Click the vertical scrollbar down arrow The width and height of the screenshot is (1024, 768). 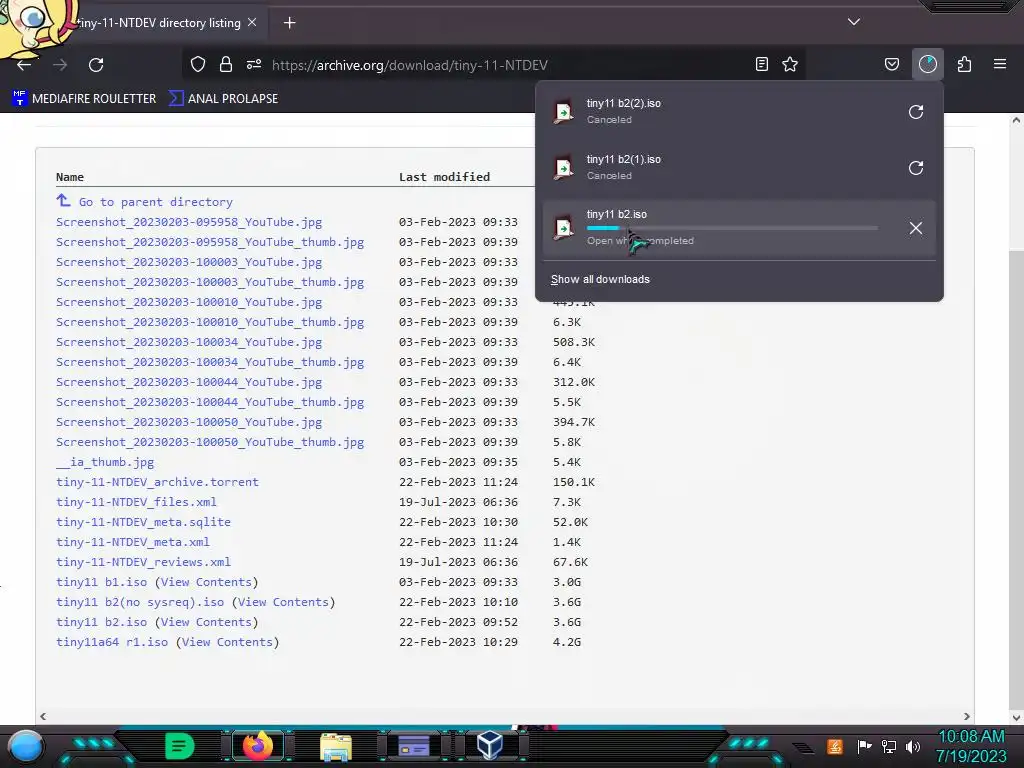pyautogui.click(x=1016, y=717)
